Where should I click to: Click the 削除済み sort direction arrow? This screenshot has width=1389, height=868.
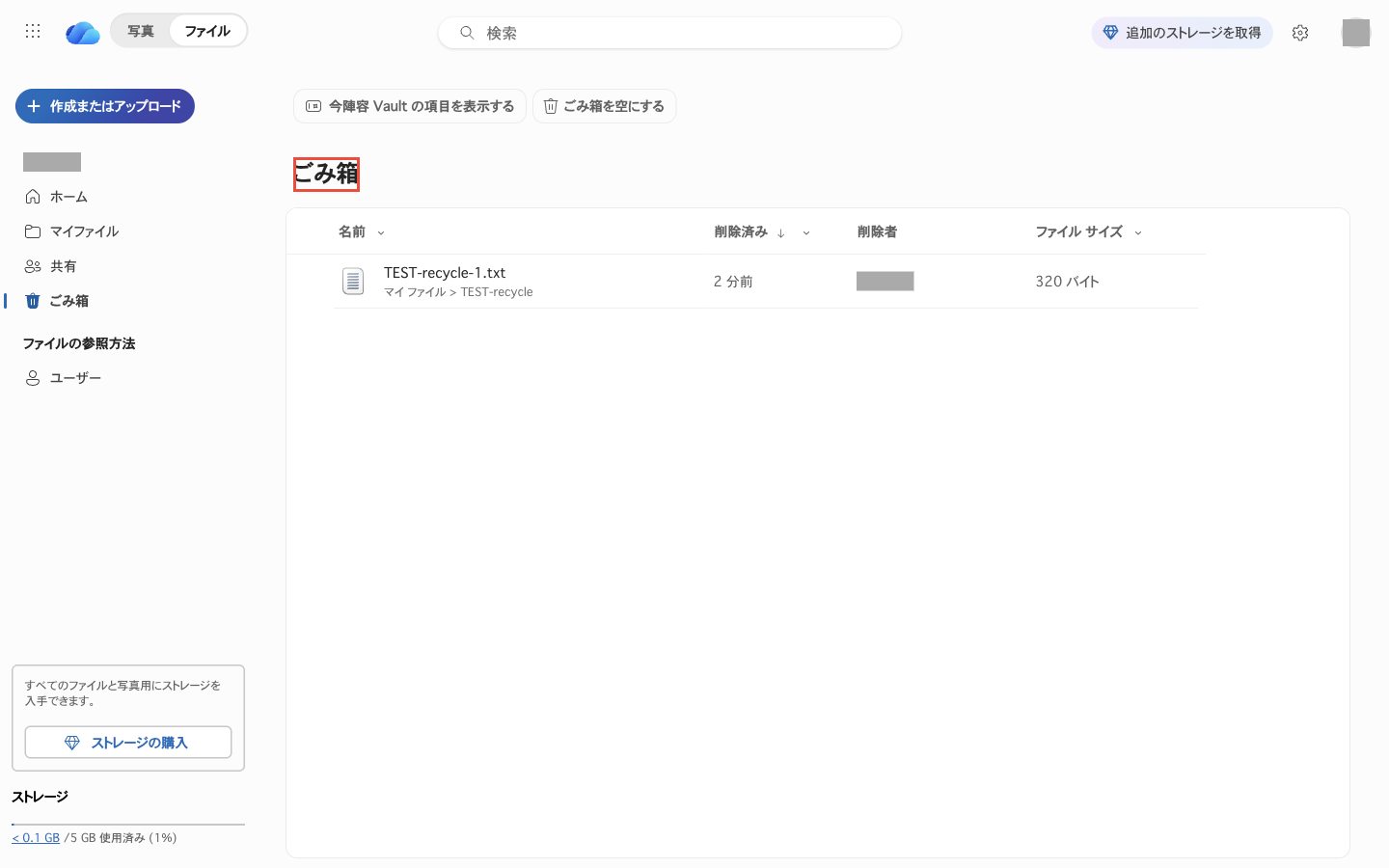[x=781, y=232]
